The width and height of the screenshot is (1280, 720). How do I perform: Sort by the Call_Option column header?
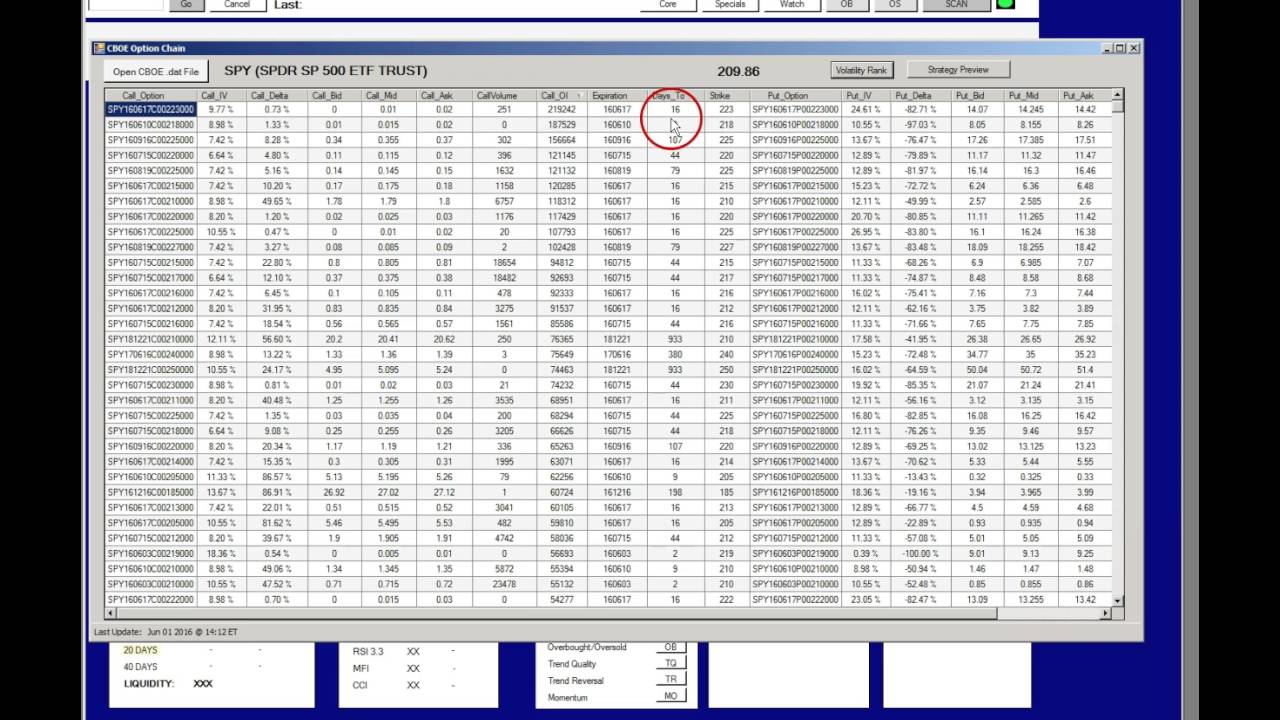(x=151, y=96)
